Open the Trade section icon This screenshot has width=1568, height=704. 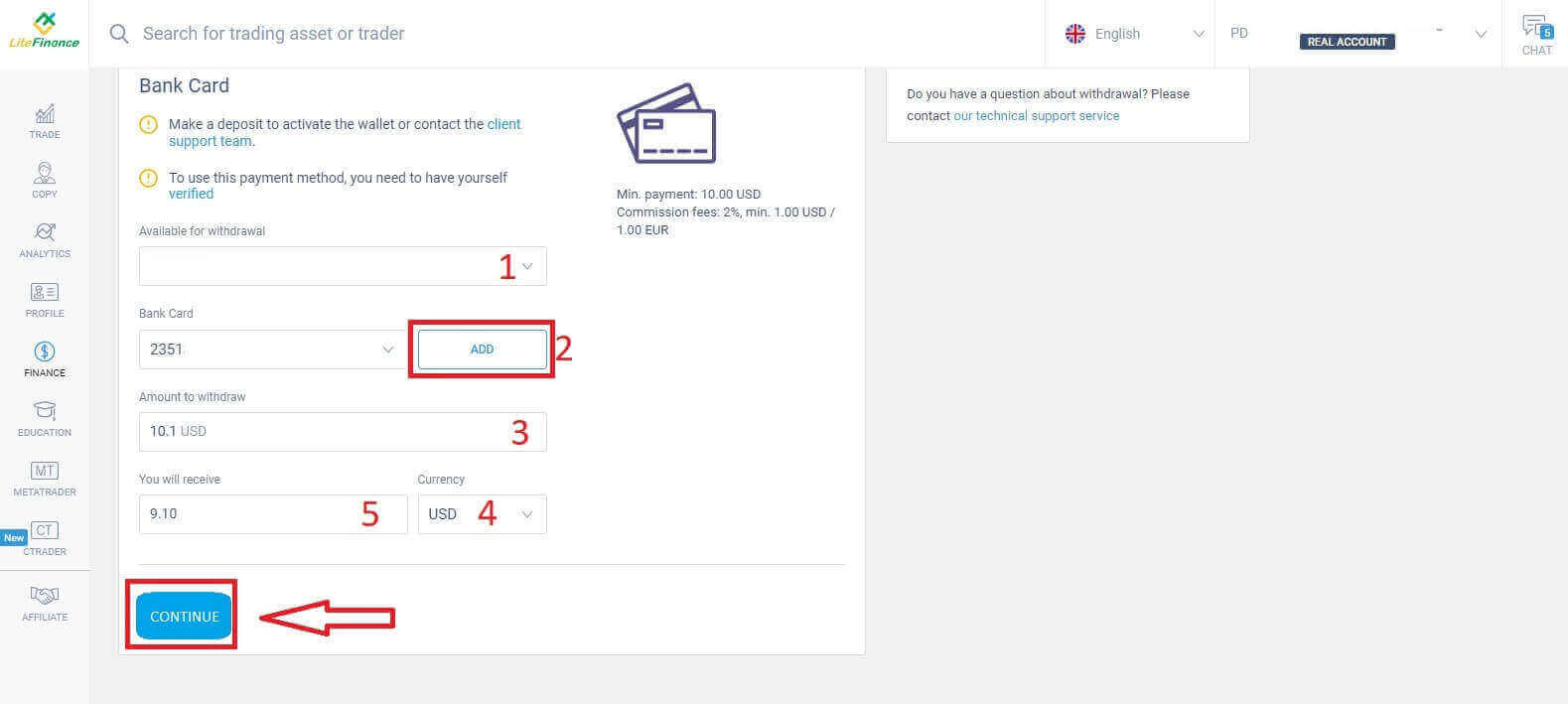[x=45, y=114]
